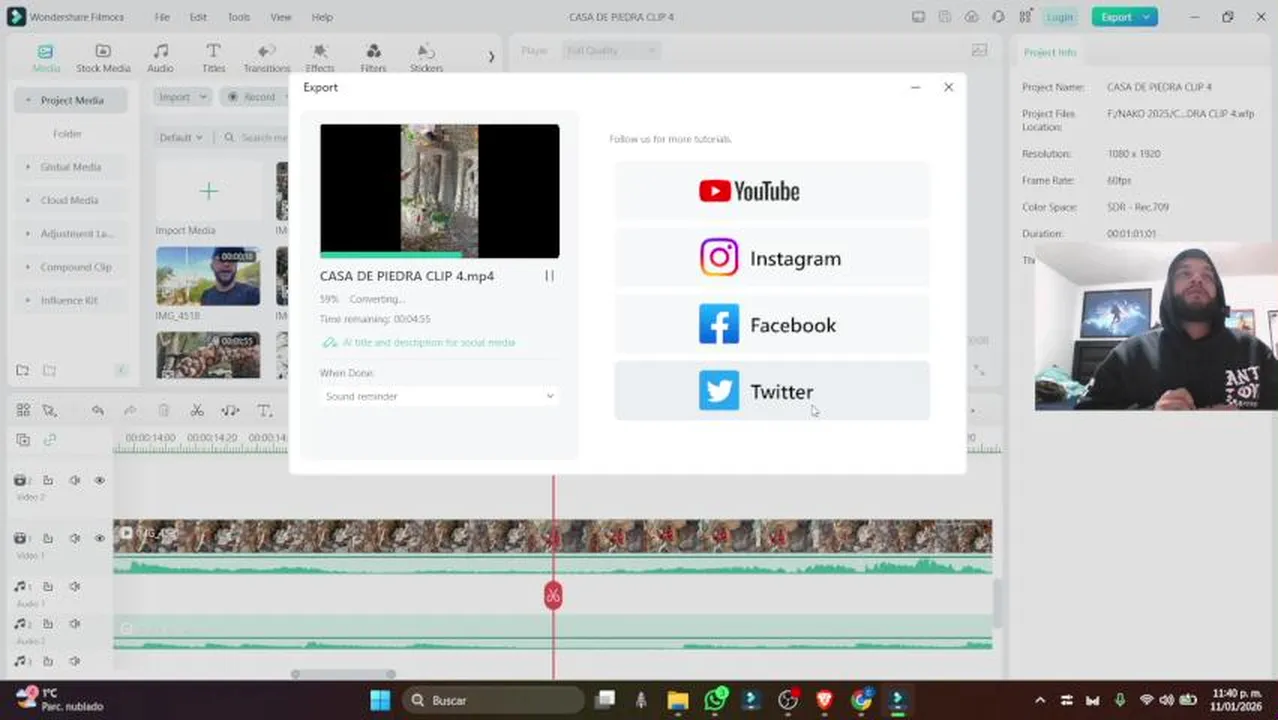Click the Instagram button in Export dialog

pos(772,258)
